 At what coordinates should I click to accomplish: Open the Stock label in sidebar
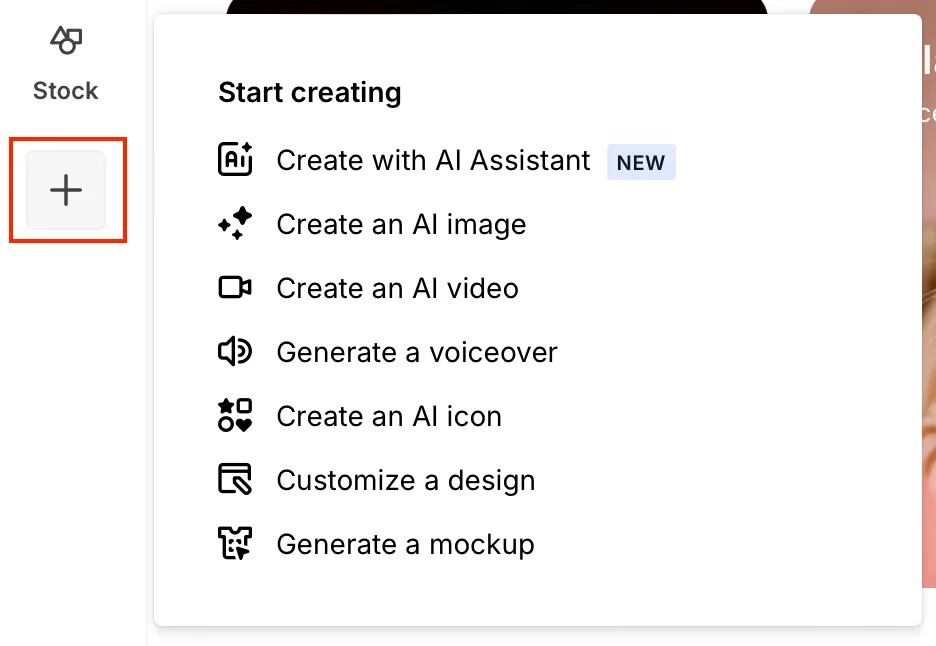[x=66, y=91]
